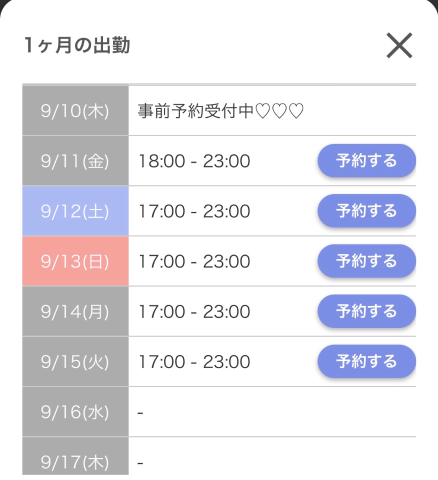
Task: Tap 予約する in the 9/14(月) row
Action: click(x=367, y=311)
